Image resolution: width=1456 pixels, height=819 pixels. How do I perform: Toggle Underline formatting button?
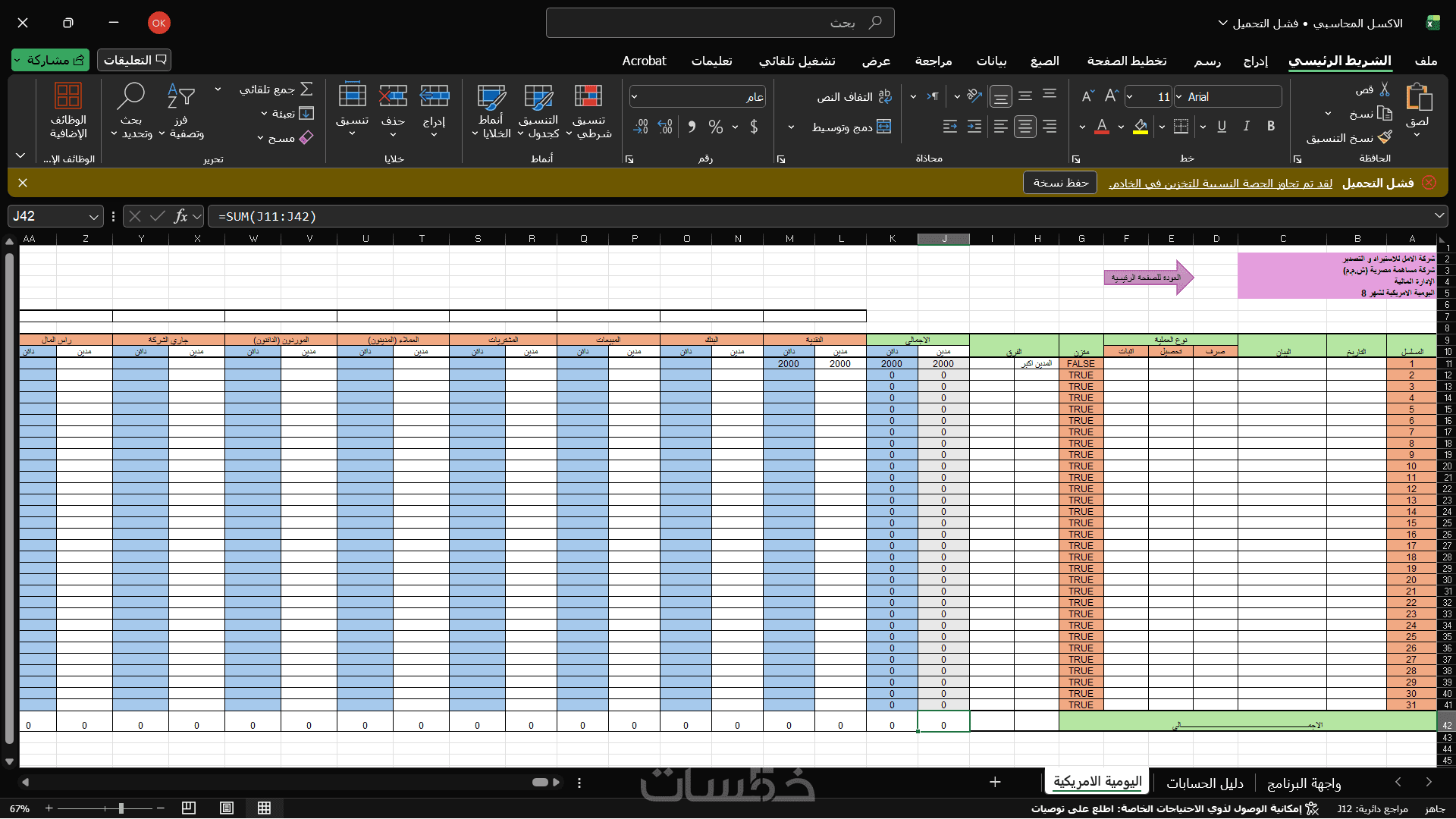pos(1221,127)
